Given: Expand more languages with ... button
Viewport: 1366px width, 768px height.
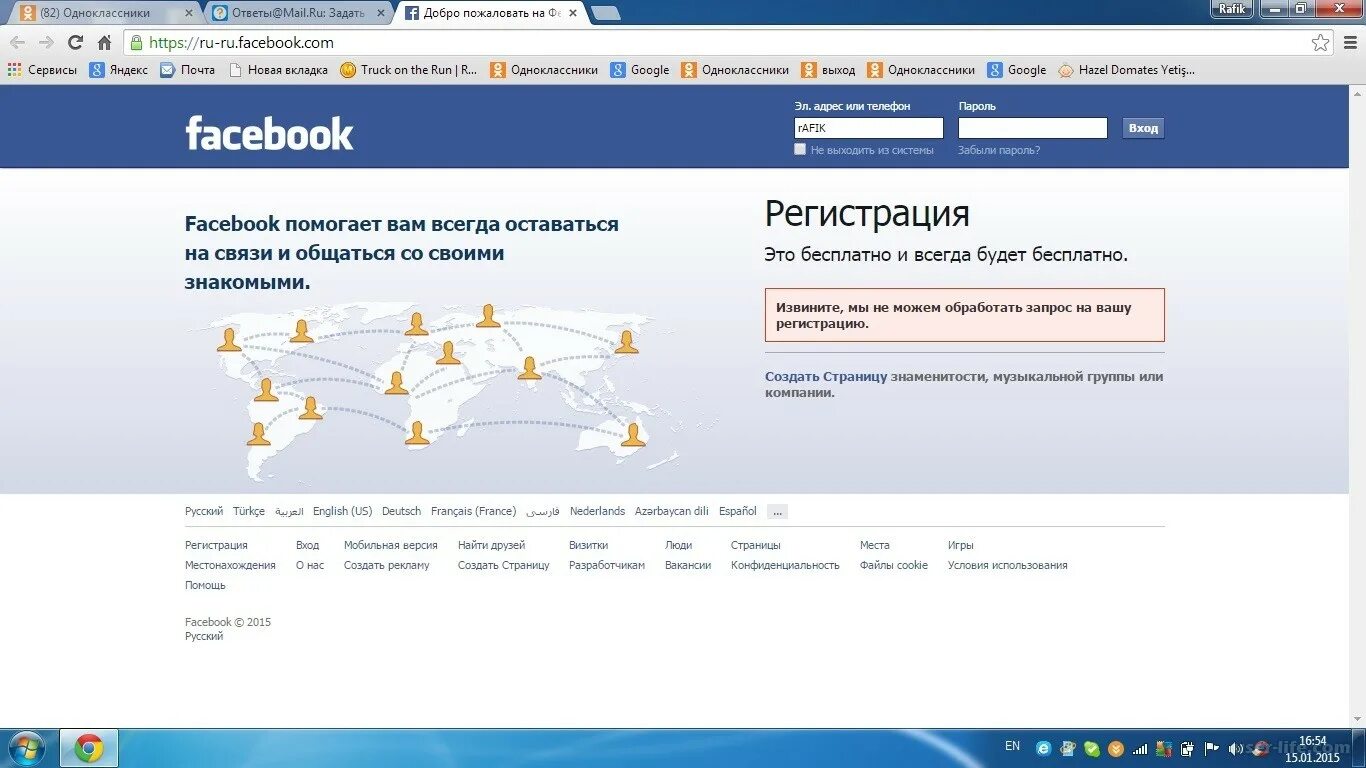Looking at the screenshot, I should pos(777,511).
